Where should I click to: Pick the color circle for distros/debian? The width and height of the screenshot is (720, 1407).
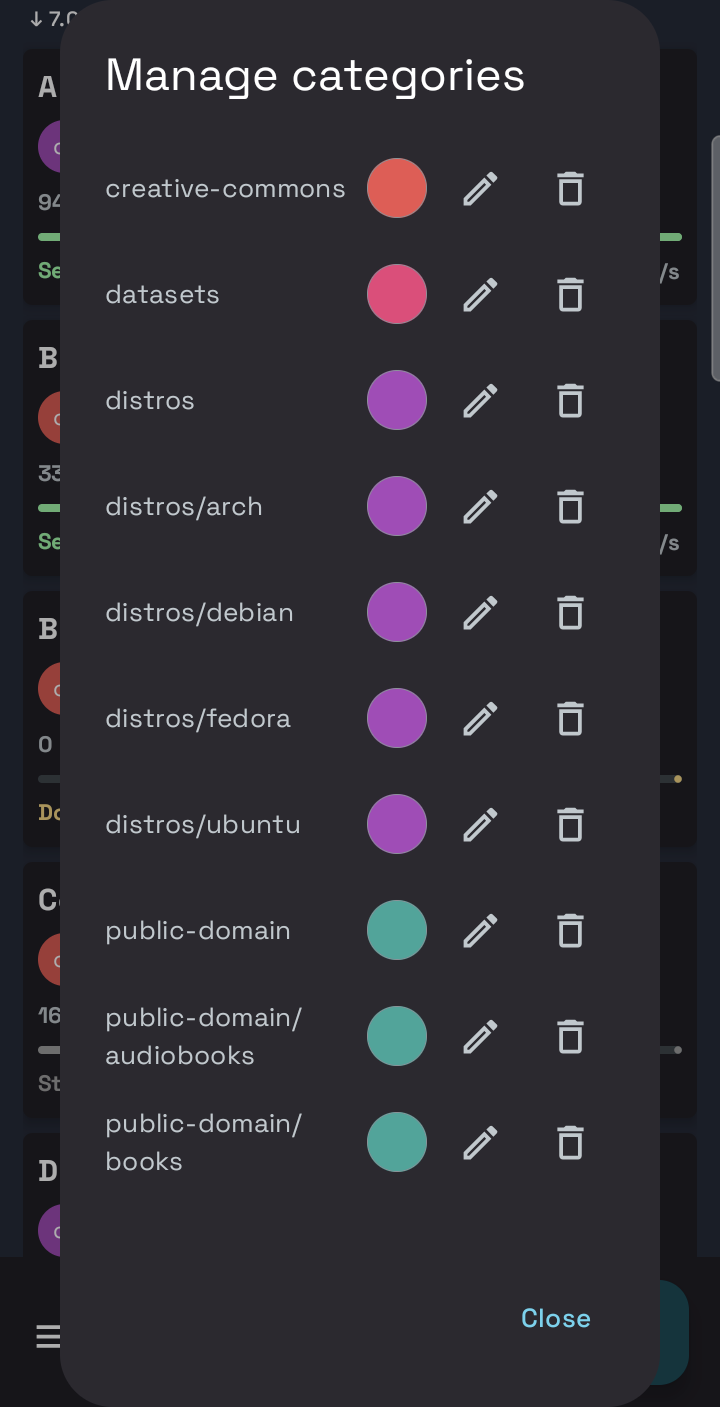tap(397, 612)
